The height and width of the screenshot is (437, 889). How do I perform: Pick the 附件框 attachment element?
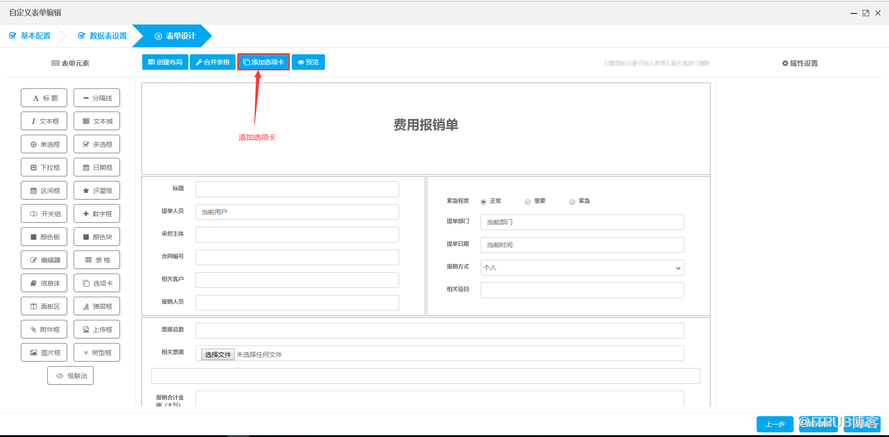[44, 329]
